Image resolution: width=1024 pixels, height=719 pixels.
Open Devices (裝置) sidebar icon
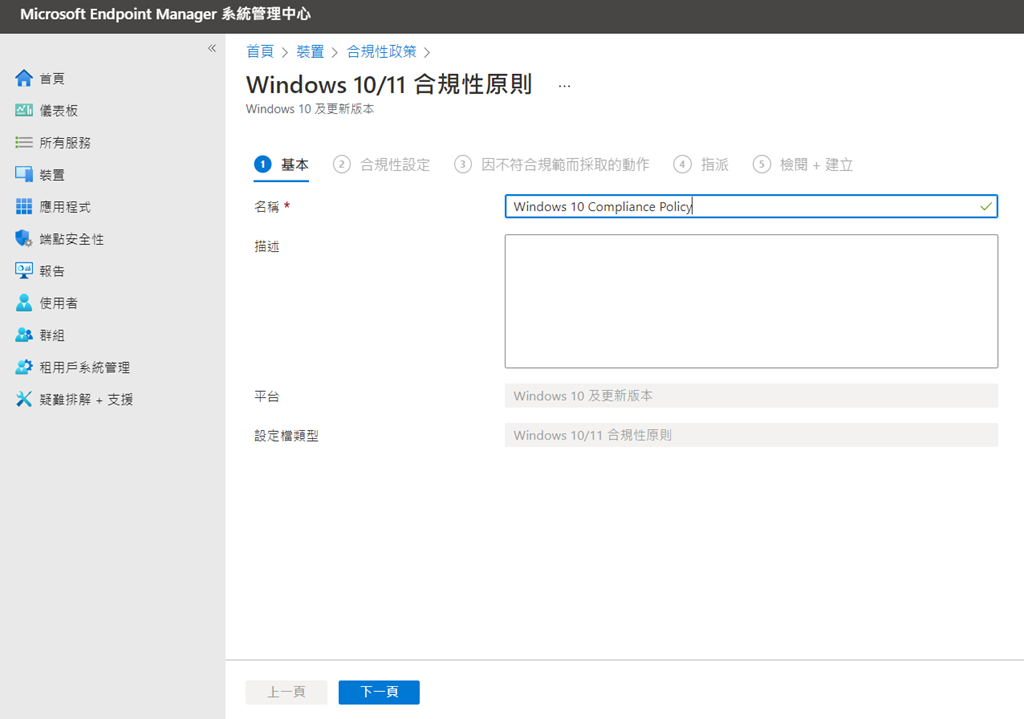[x=24, y=175]
